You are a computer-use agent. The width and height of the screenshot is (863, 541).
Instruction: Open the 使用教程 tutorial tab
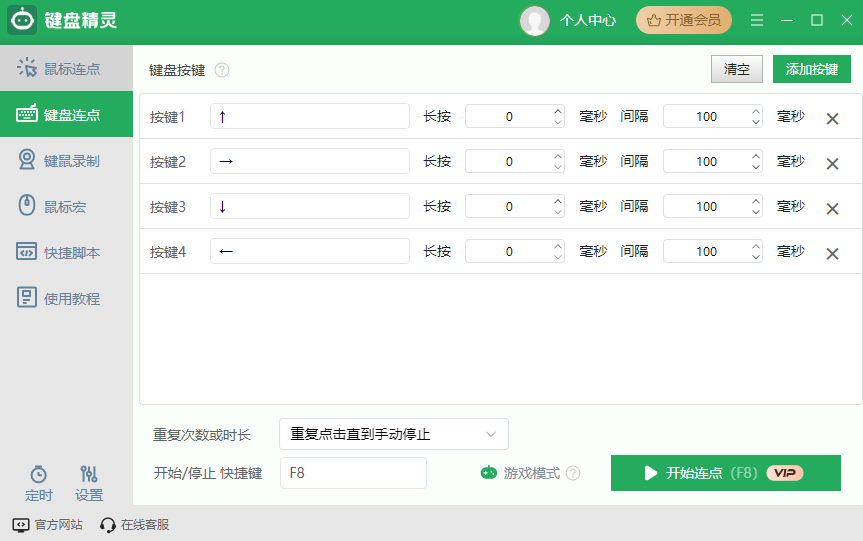click(67, 298)
